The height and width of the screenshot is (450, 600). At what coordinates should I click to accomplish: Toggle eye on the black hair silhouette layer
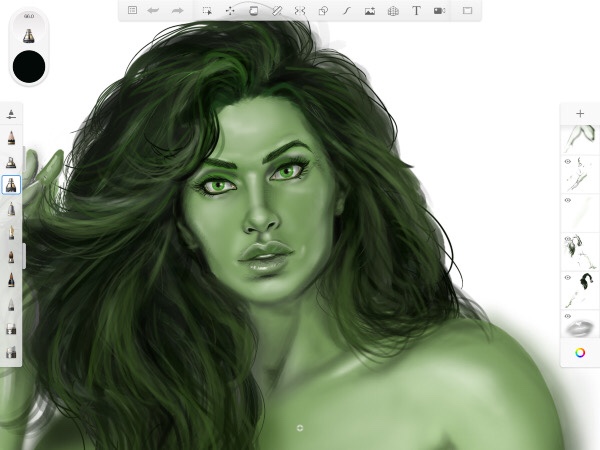point(568,277)
